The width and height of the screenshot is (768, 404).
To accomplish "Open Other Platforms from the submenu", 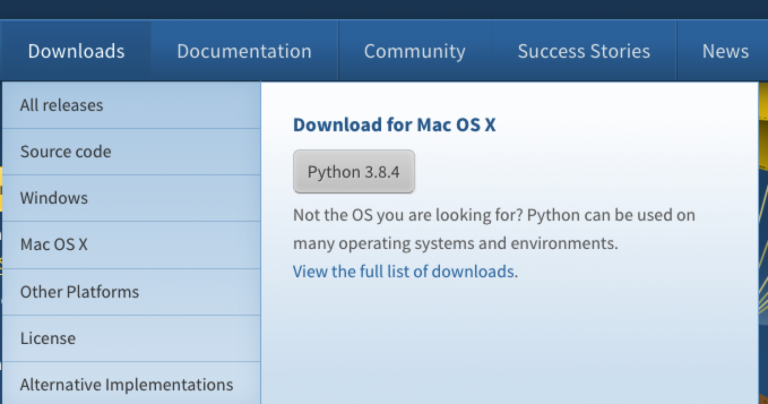I will 79,292.
